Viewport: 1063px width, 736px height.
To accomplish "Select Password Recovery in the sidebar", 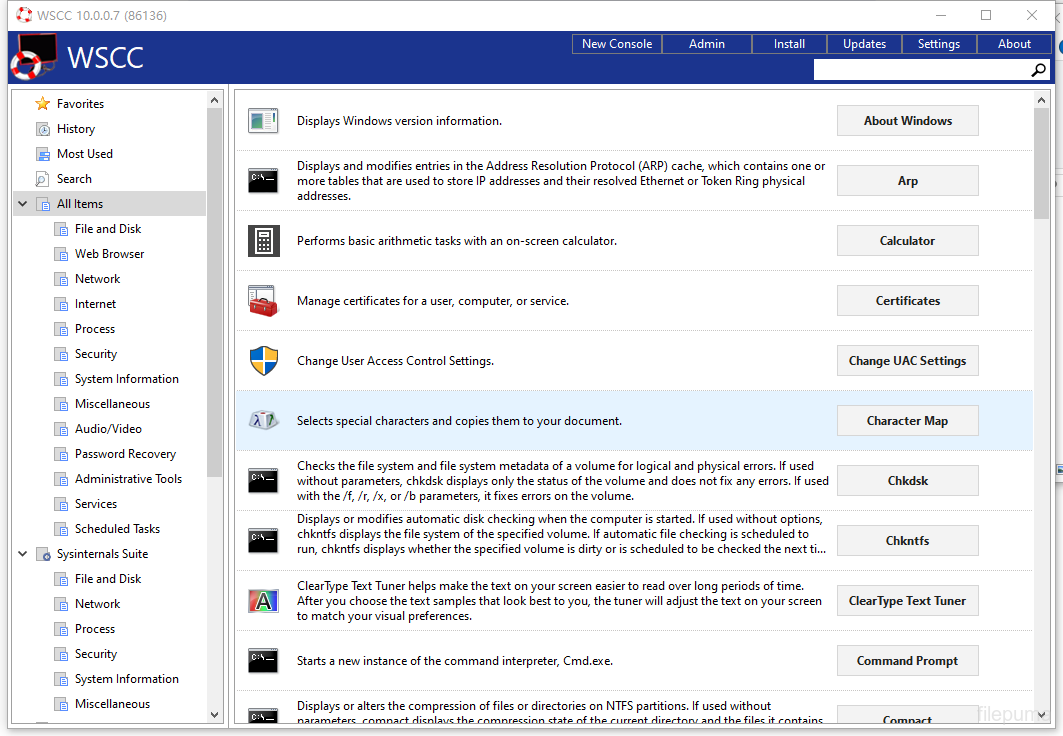I will 125,454.
